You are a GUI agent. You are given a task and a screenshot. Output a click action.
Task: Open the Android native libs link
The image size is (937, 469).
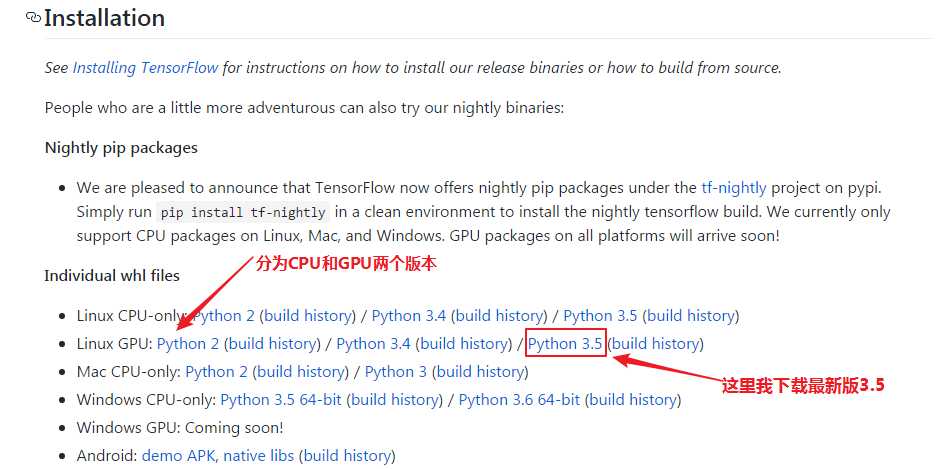[x=258, y=455]
